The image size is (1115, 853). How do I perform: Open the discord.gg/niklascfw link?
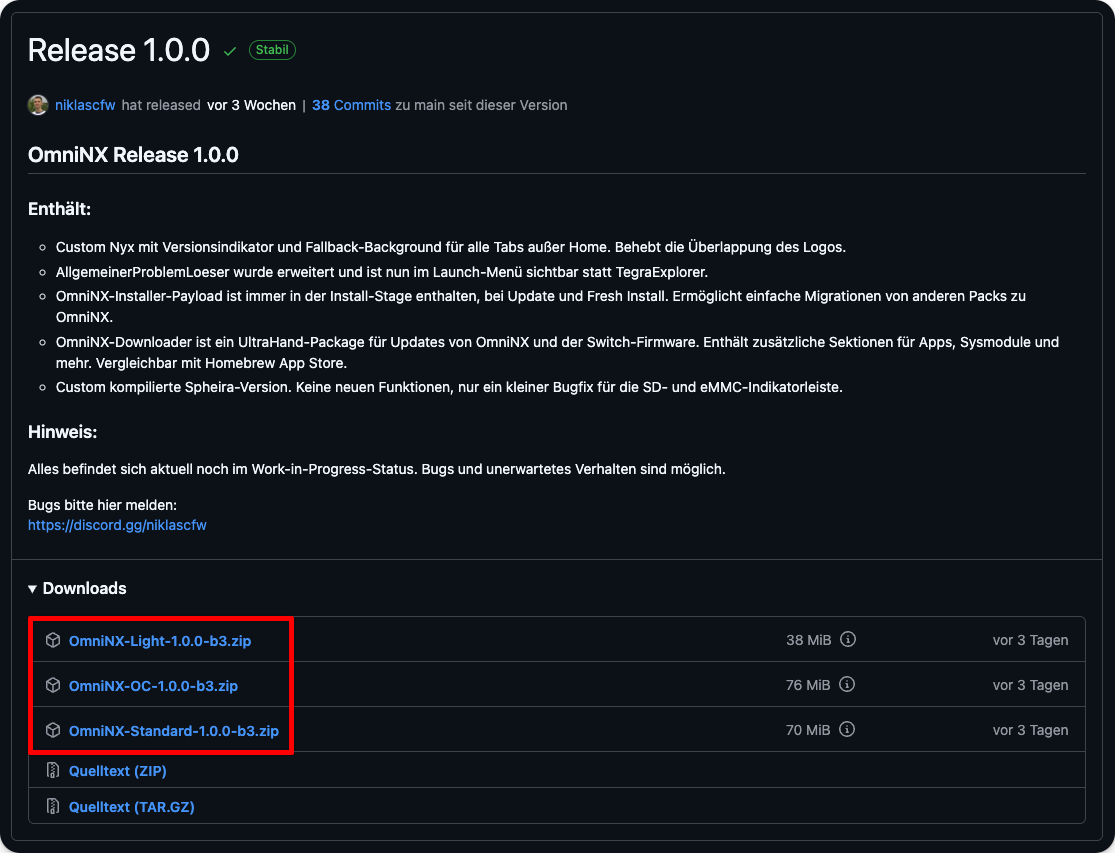[117, 524]
